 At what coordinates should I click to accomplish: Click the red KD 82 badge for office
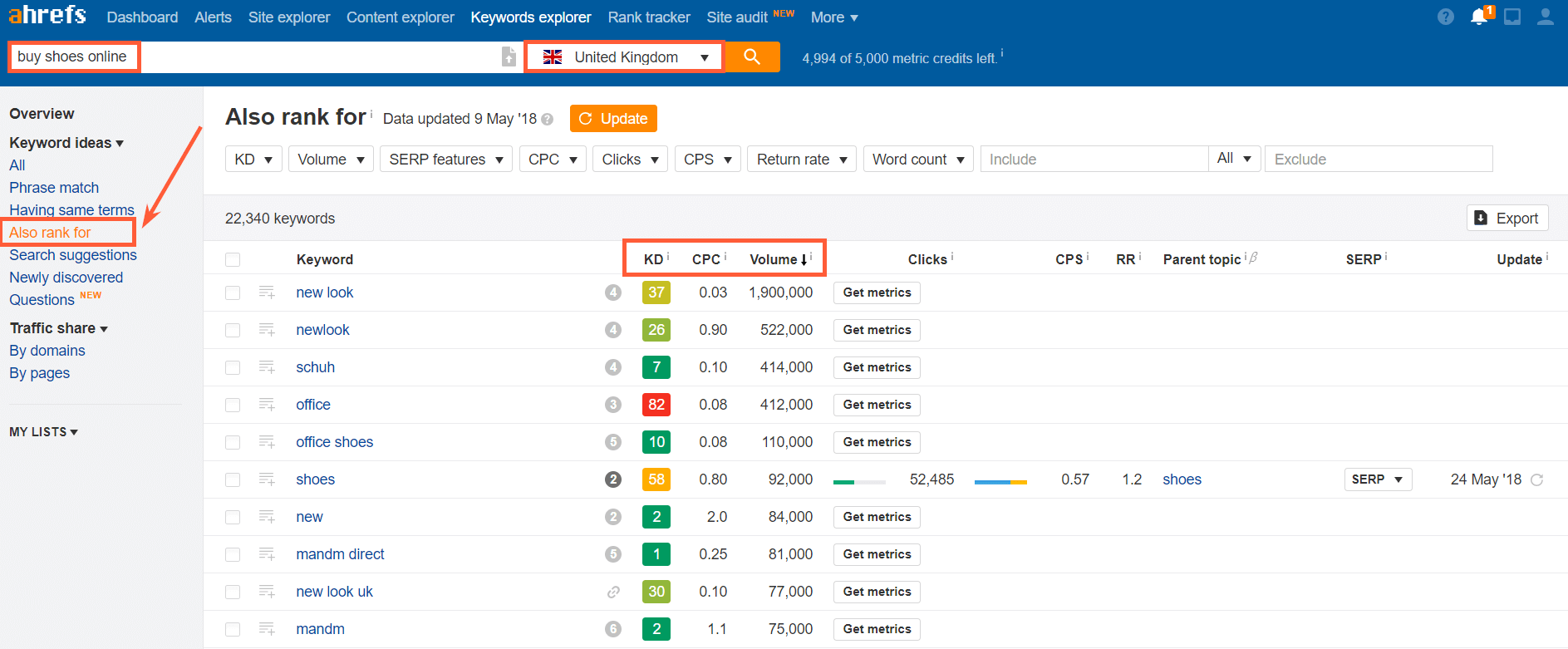pos(656,405)
